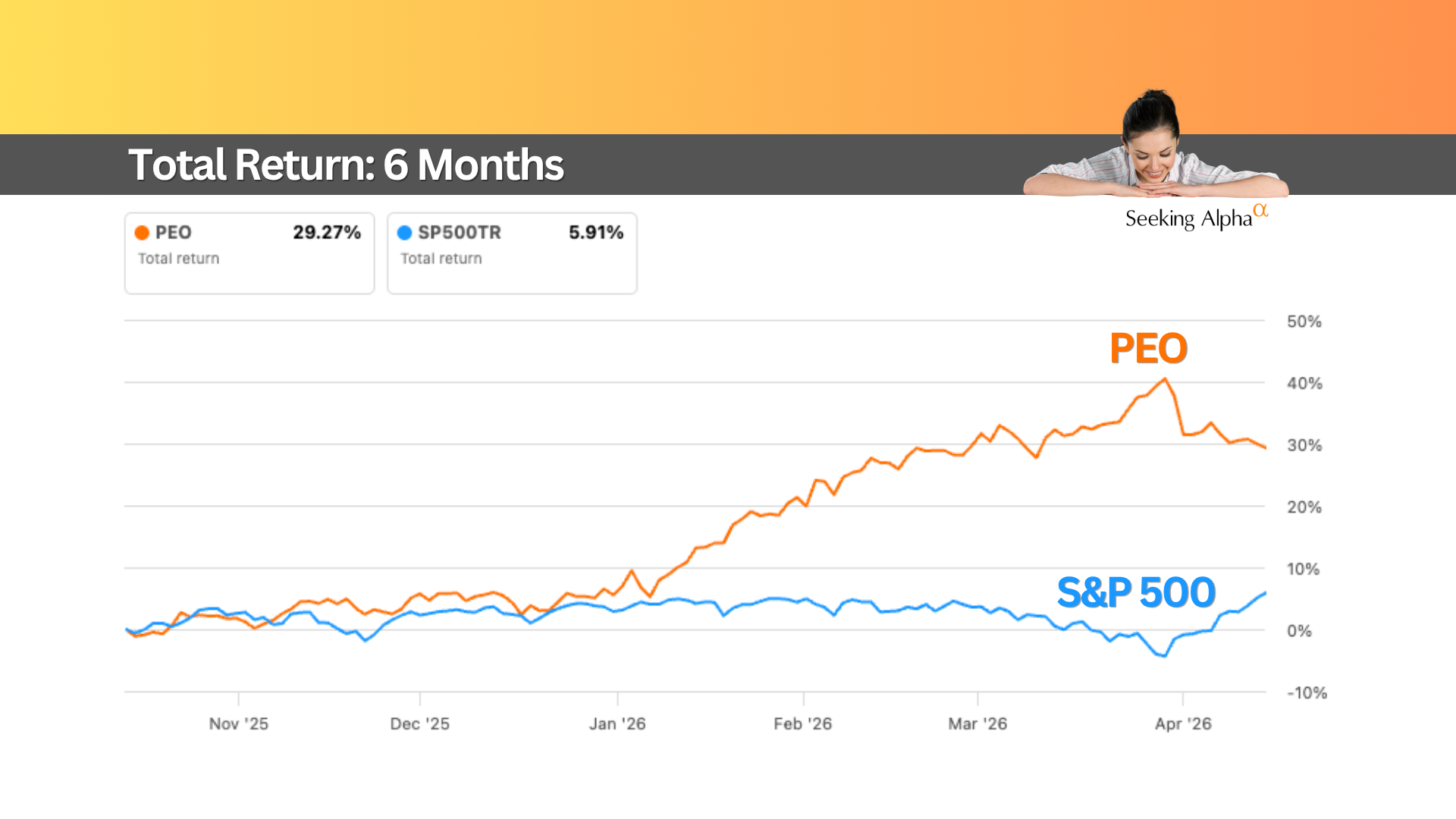This screenshot has height=819, width=1456.
Task: Click the 29.27% PEO return value
Action: tap(327, 233)
